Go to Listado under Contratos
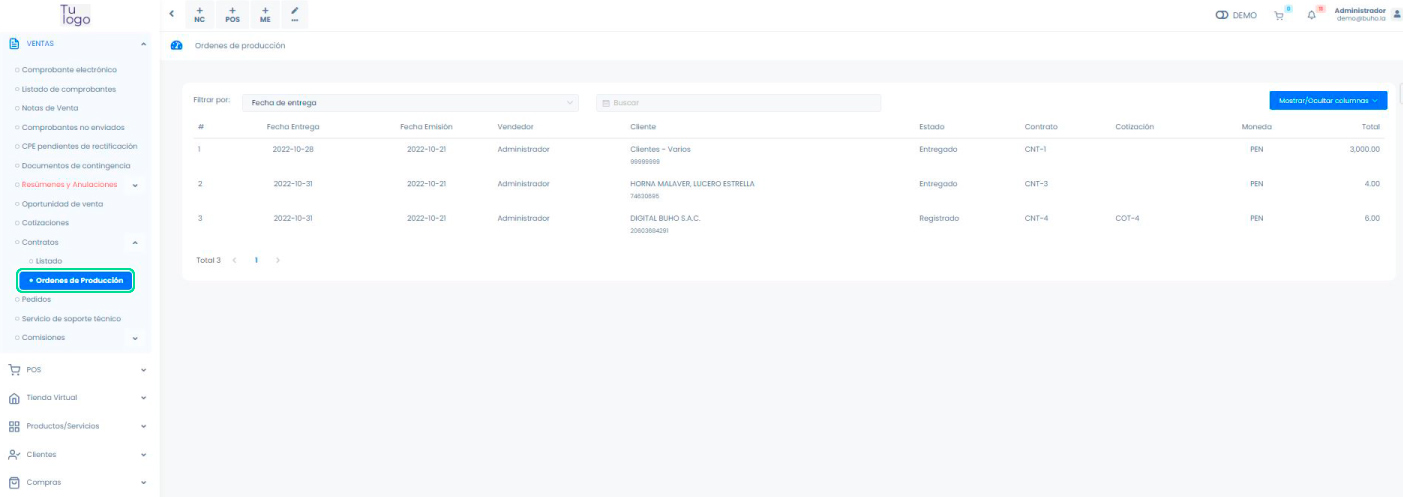Viewport: 1403px width, 497px height. tap(49, 261)
